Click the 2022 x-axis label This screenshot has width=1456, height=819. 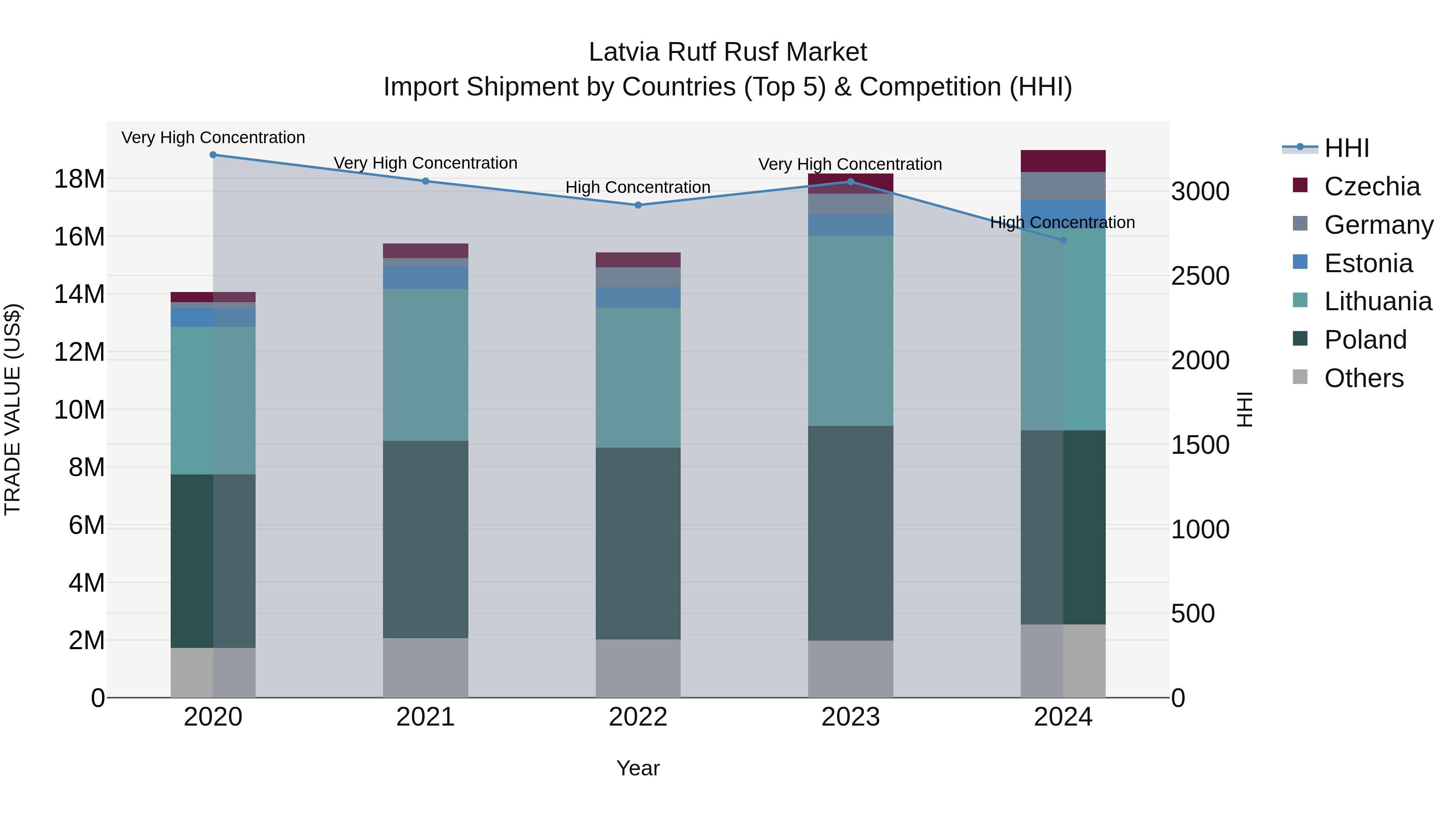638,717
